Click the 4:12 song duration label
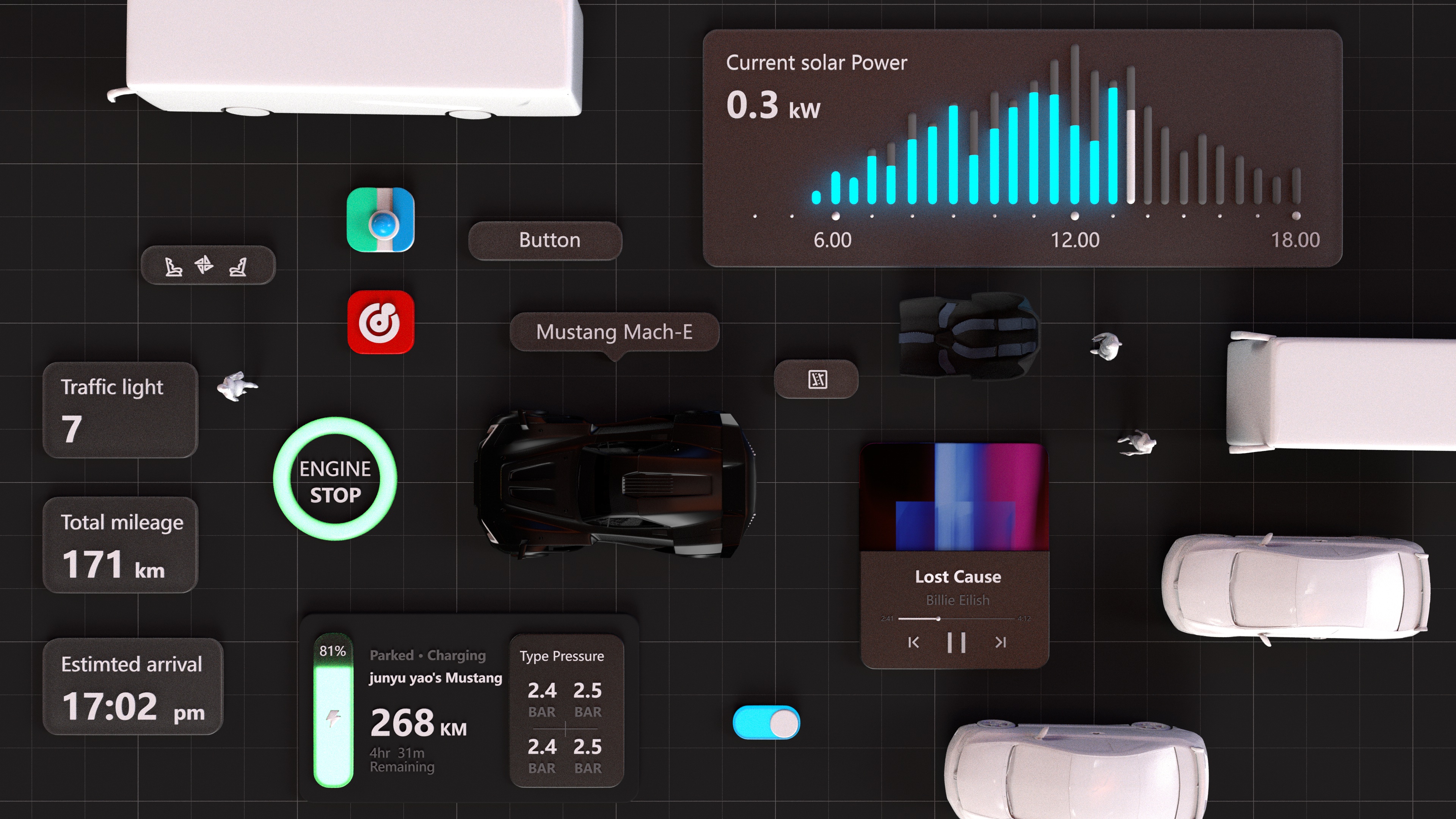 (x=1024, y=619)
